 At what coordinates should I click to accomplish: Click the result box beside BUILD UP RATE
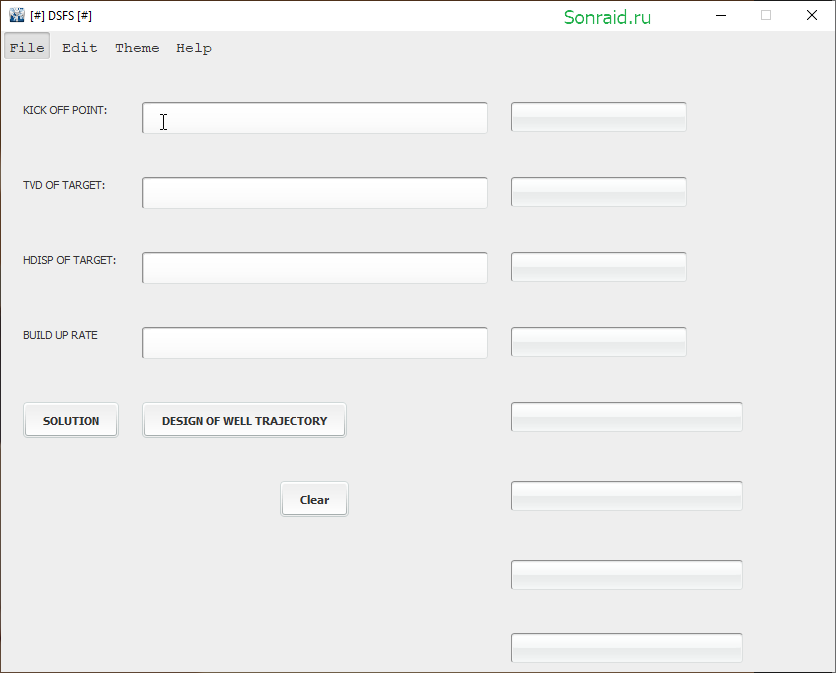pyautogui.click(x=599, y=342)
